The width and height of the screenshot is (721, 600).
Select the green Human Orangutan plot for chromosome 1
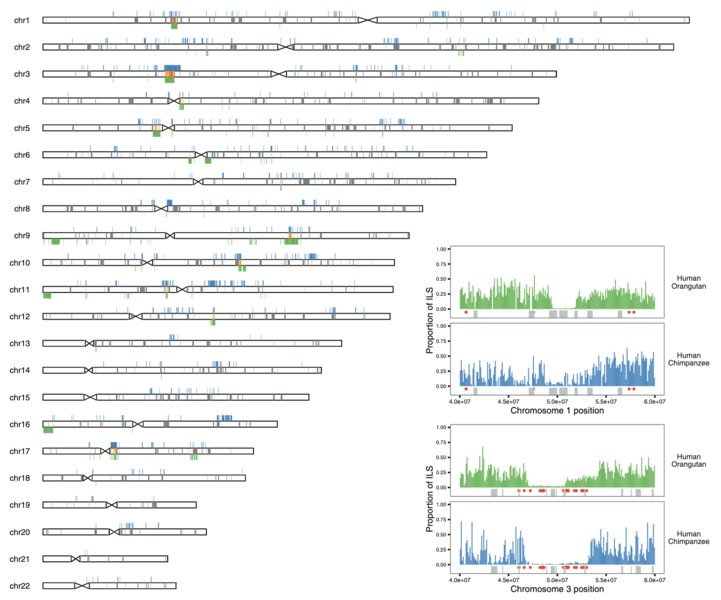[556, 285]
